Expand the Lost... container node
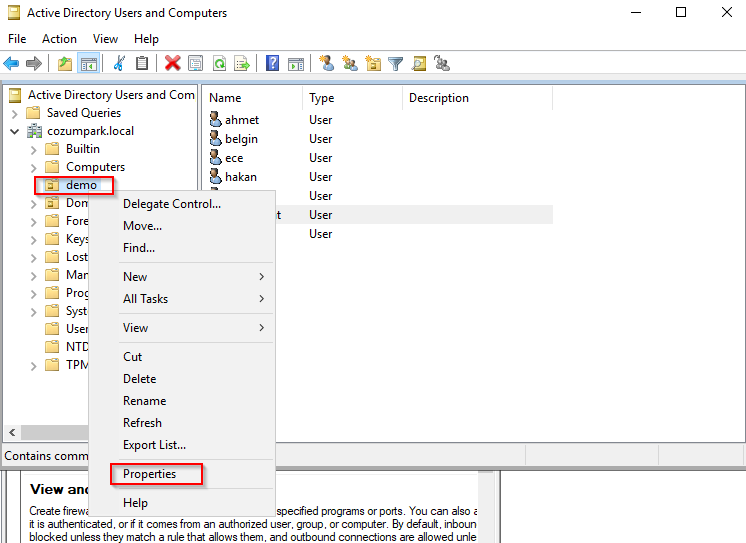The width and height of the screenshot is (746, 543). click(33, 258)
